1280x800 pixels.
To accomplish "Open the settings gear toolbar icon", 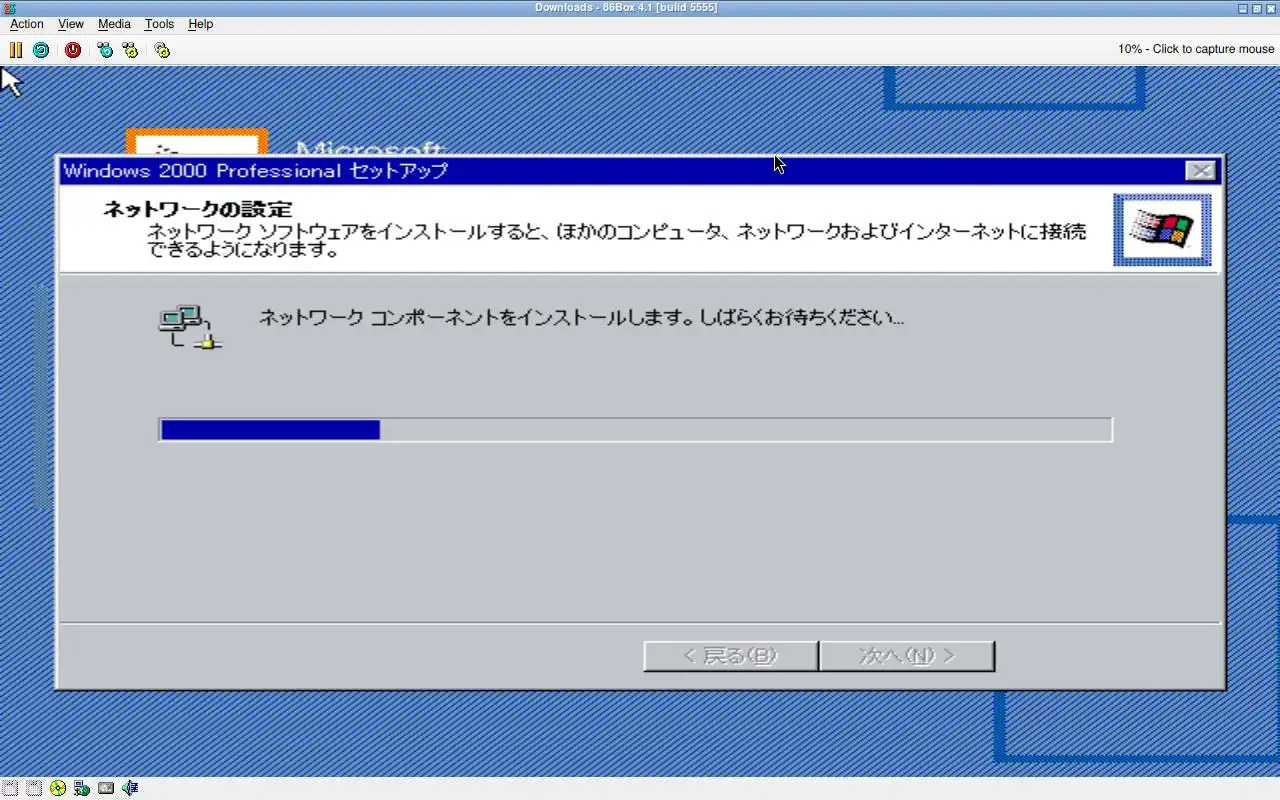I will tap(162, 49).
